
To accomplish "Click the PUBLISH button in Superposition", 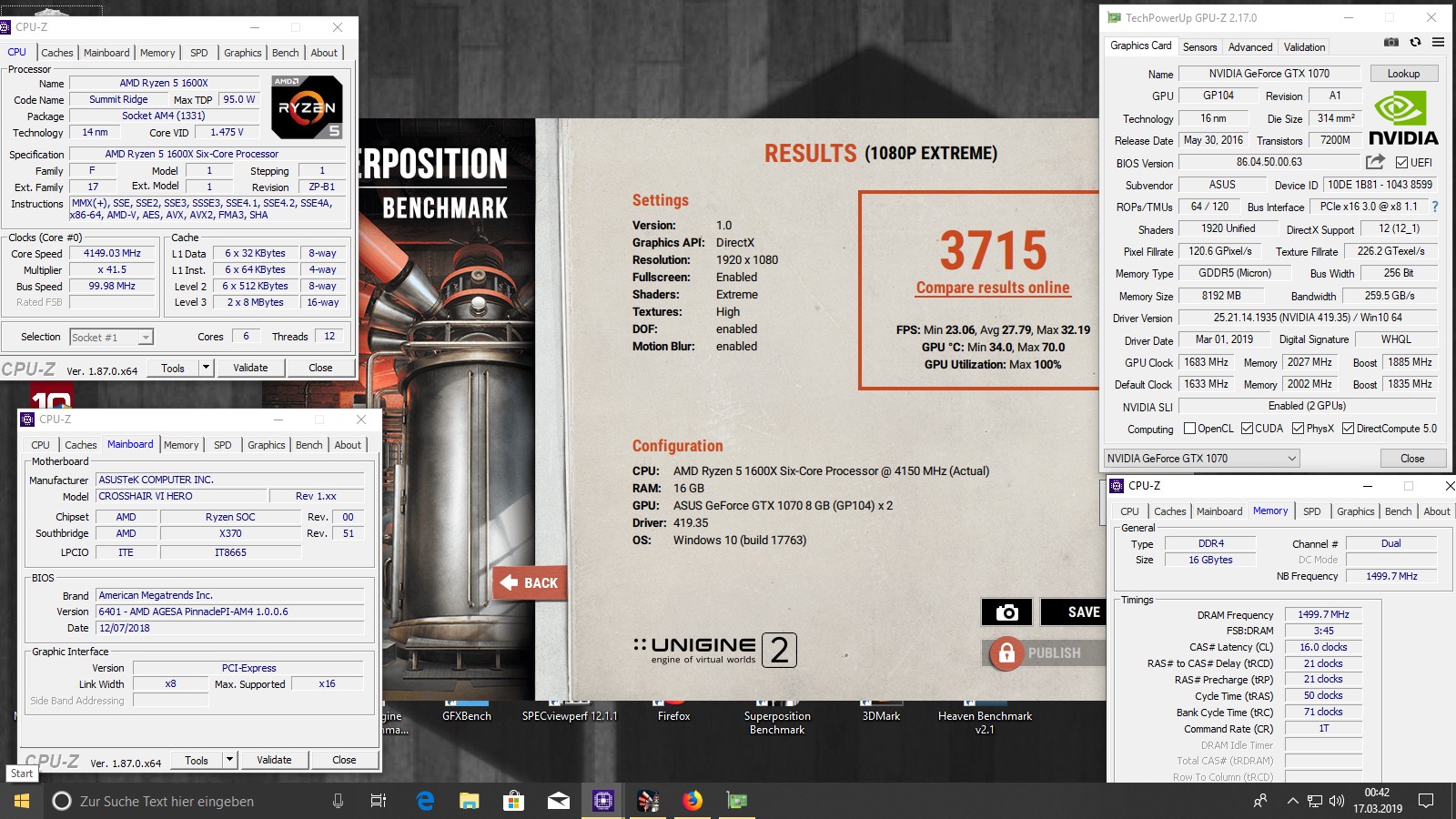I will 1045,653.
